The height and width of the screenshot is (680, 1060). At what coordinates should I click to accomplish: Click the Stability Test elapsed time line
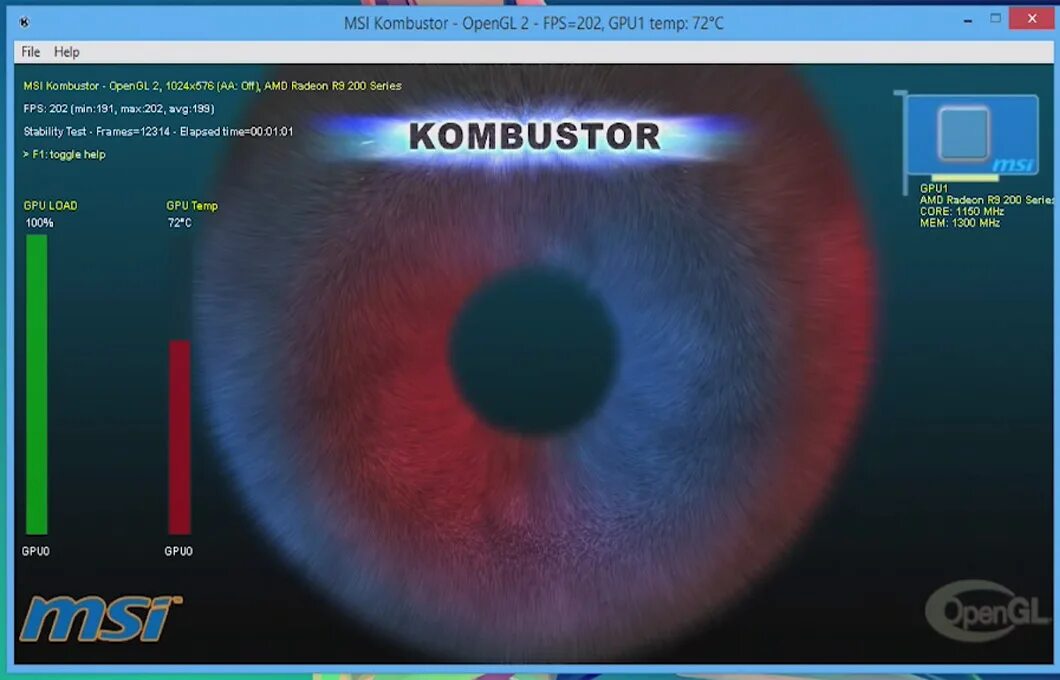[158, 132]
